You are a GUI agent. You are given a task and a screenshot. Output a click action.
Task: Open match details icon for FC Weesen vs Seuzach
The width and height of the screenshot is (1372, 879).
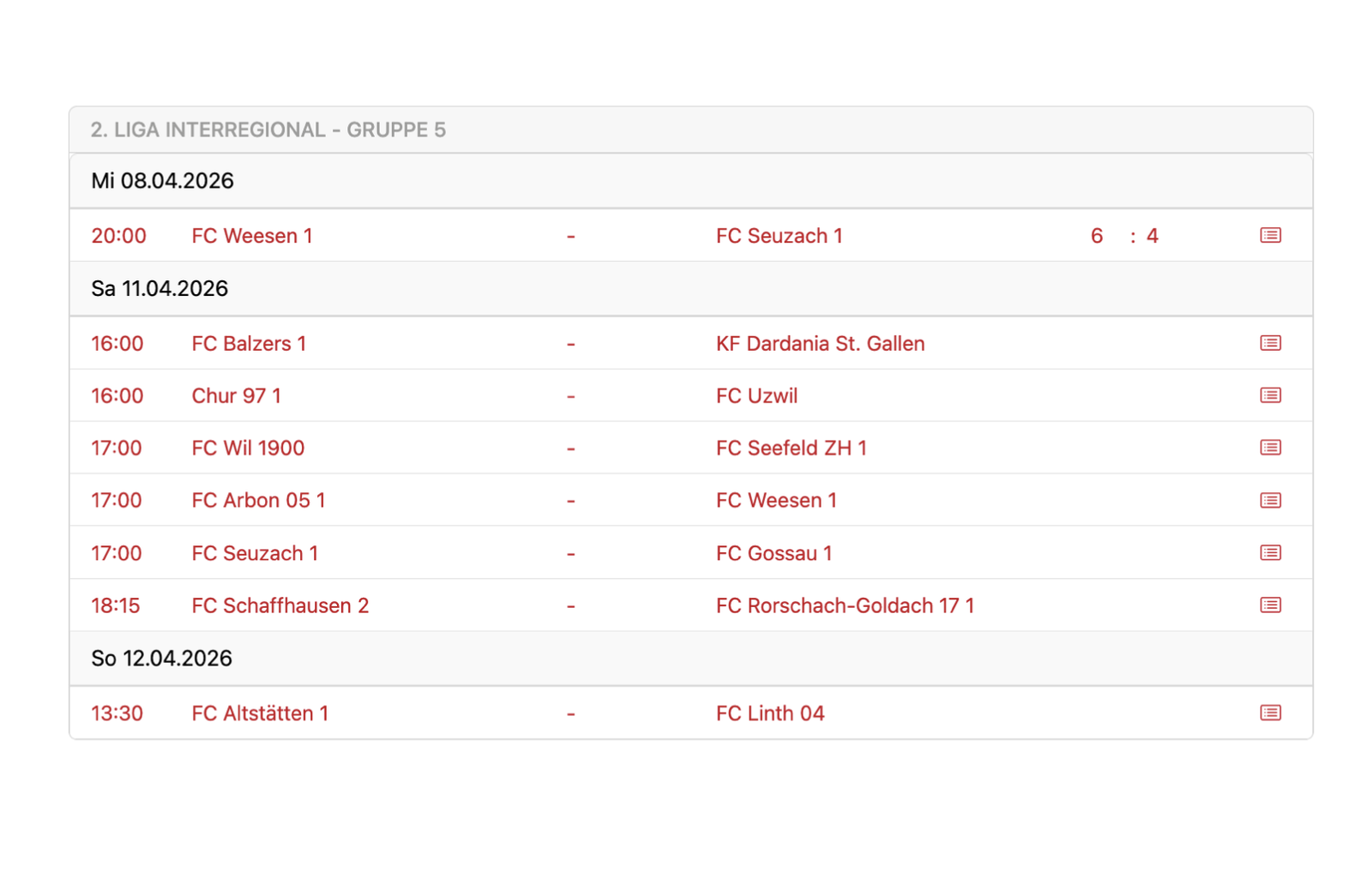(1270, 236)
